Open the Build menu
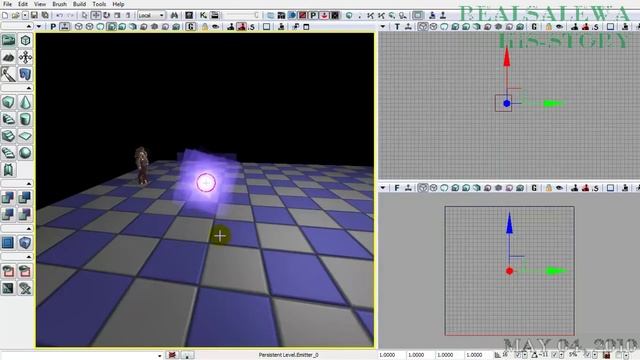This screenshot has width=640, height=360. point(79,4)
